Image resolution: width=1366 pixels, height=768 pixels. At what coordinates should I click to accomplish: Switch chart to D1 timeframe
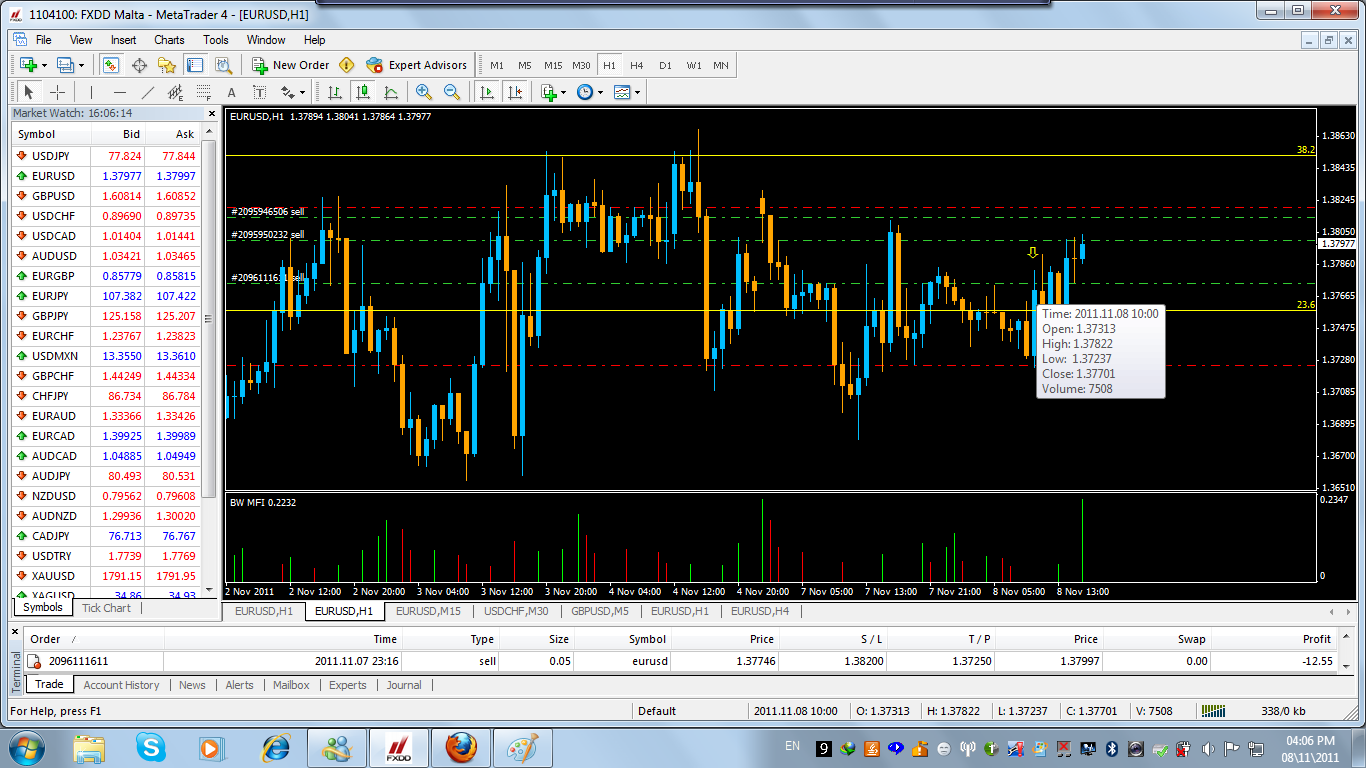click(x=665, y=65)
